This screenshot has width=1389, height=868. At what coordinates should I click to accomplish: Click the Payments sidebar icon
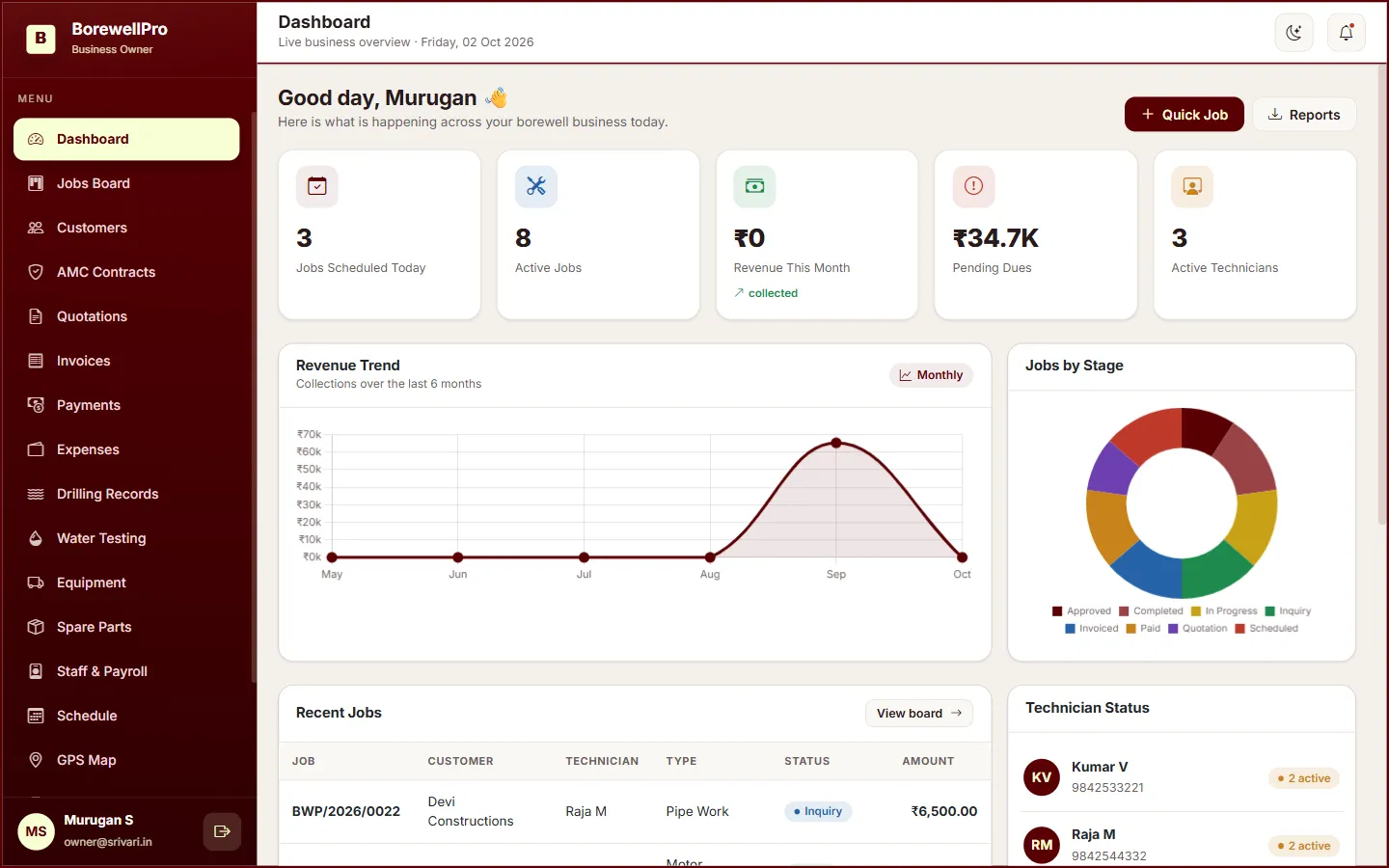pos(36,405)
